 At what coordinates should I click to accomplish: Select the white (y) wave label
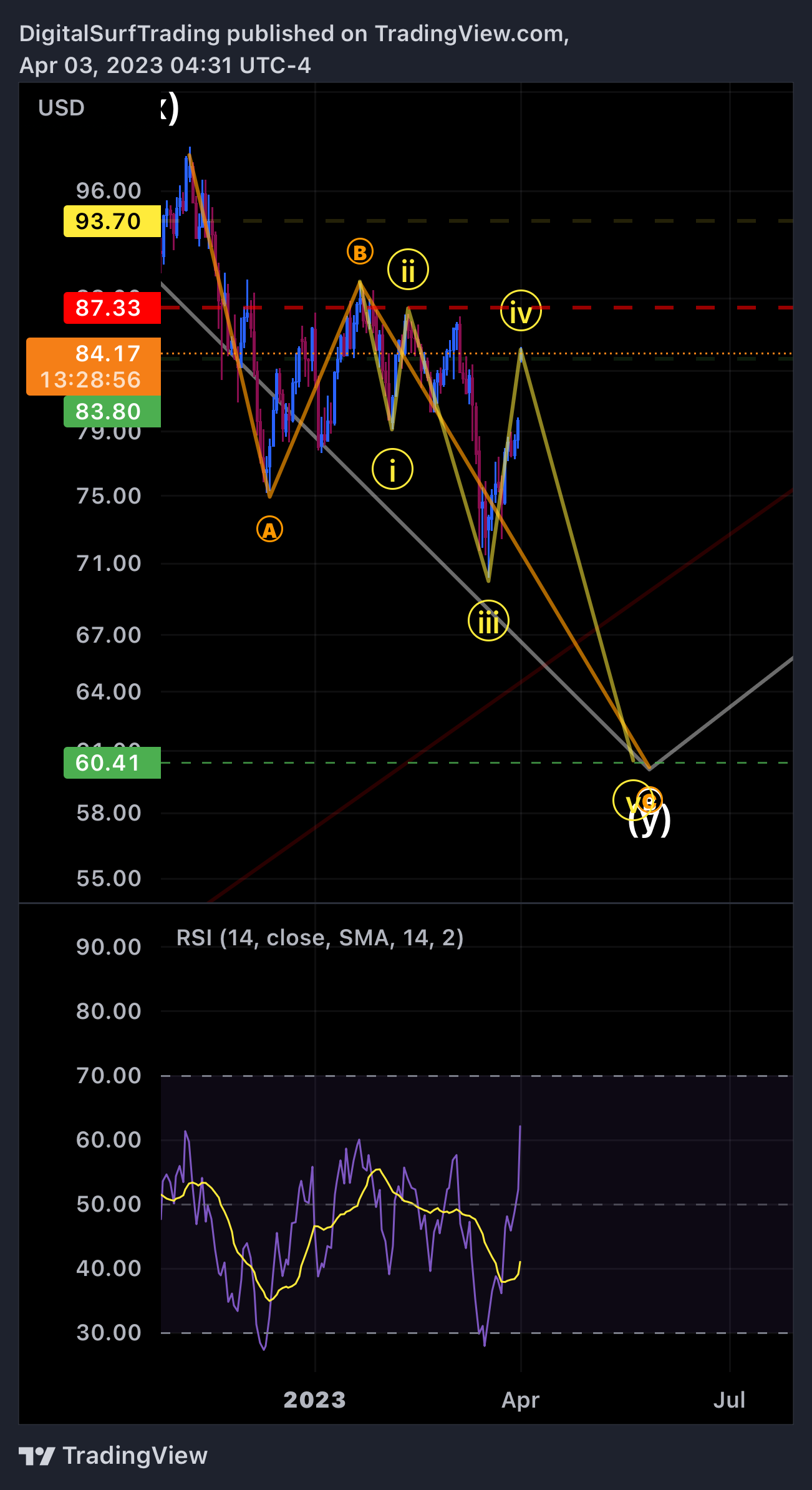click(650, 819)
